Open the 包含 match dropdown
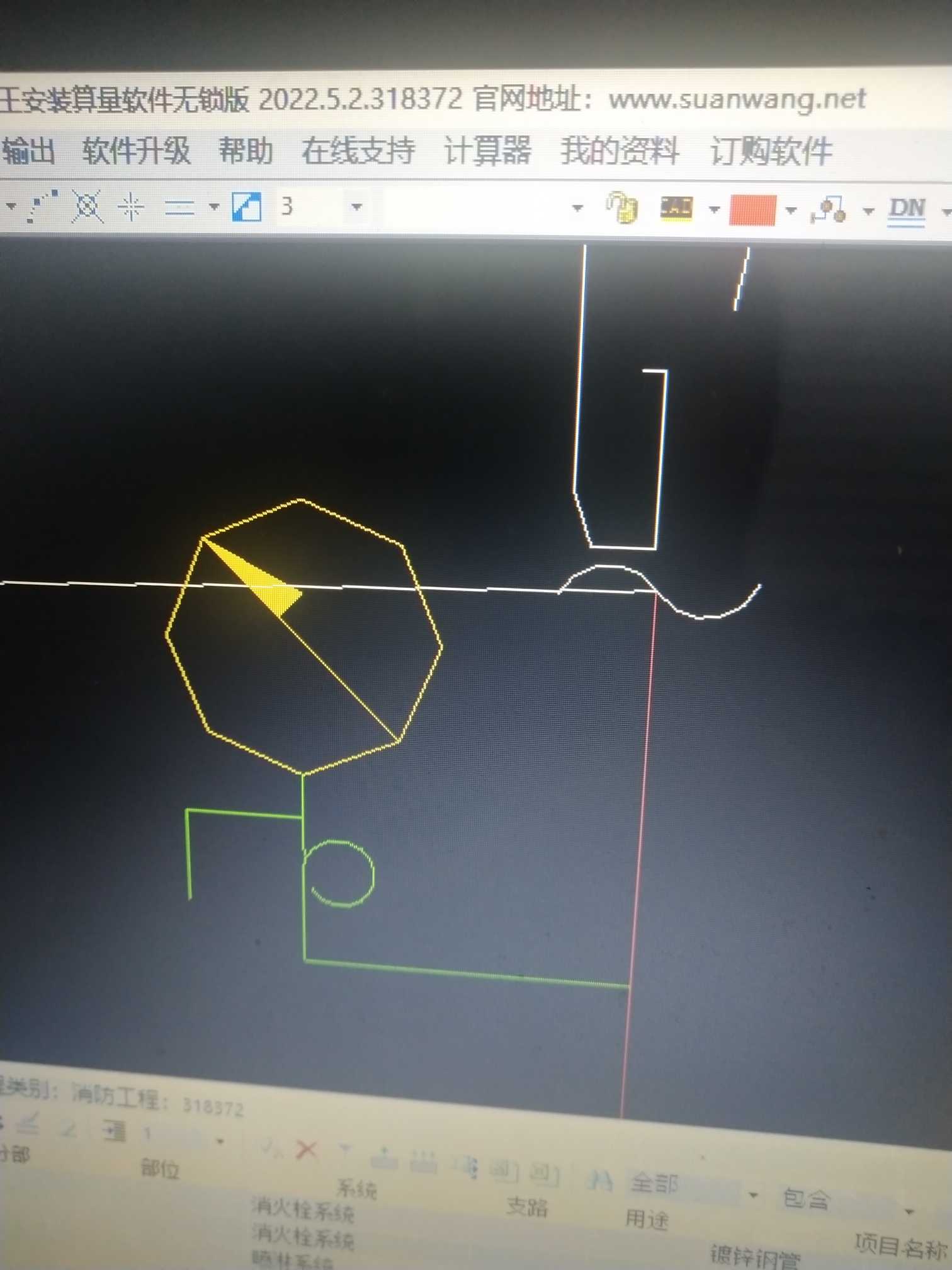The image size is (952, 1270). (909, 1211)
